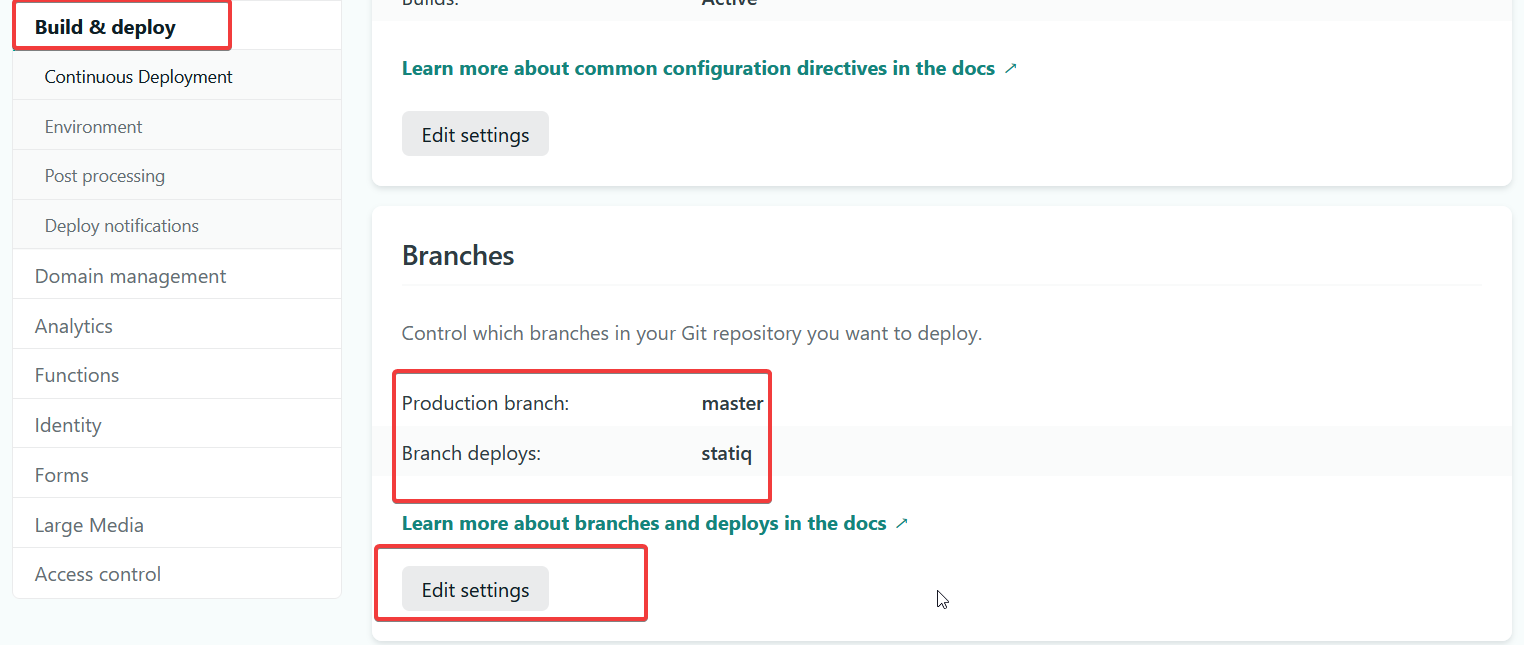Open Identity settings
Viewport: 1524px width, 645px height.
point(67,425)
